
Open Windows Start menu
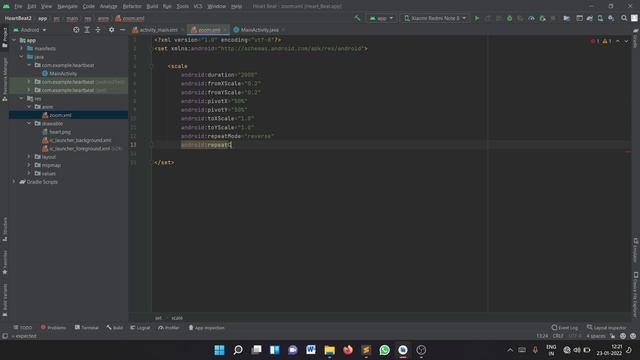pos(219,350)
